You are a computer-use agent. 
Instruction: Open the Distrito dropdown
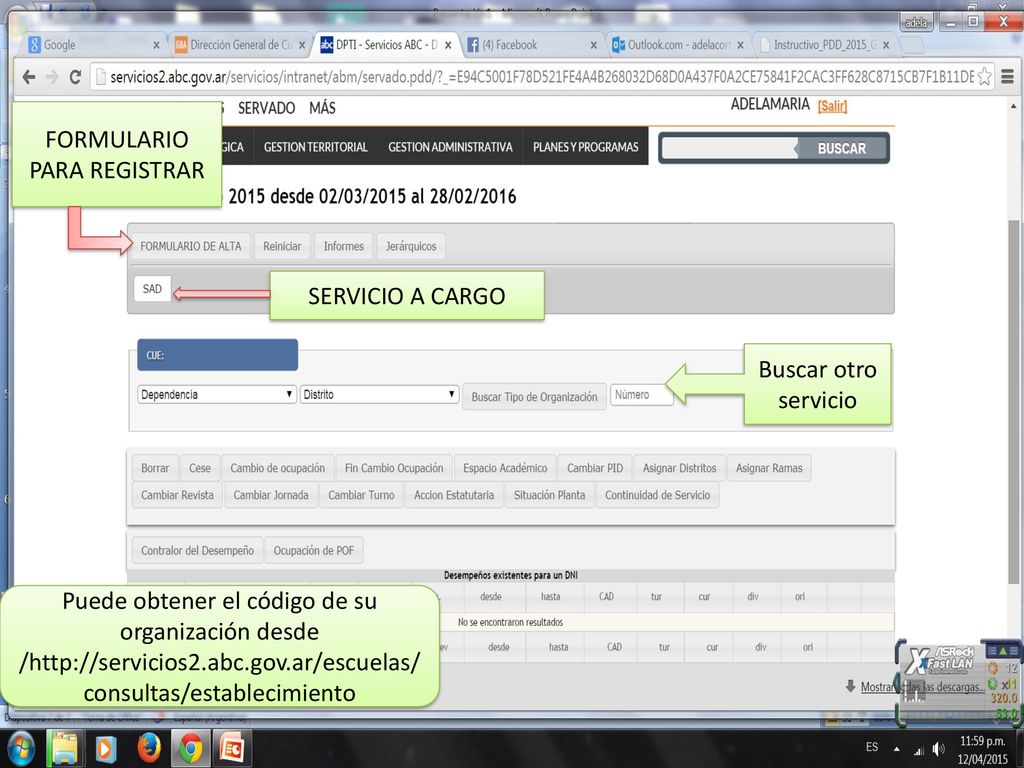click(x=379, y=394)
